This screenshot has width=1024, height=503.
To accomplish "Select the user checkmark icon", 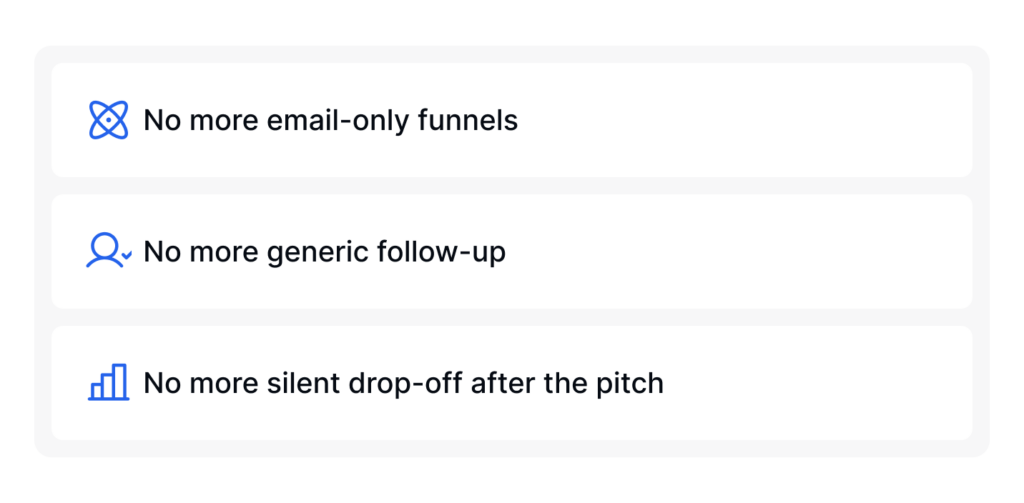I will pos(109,251).
